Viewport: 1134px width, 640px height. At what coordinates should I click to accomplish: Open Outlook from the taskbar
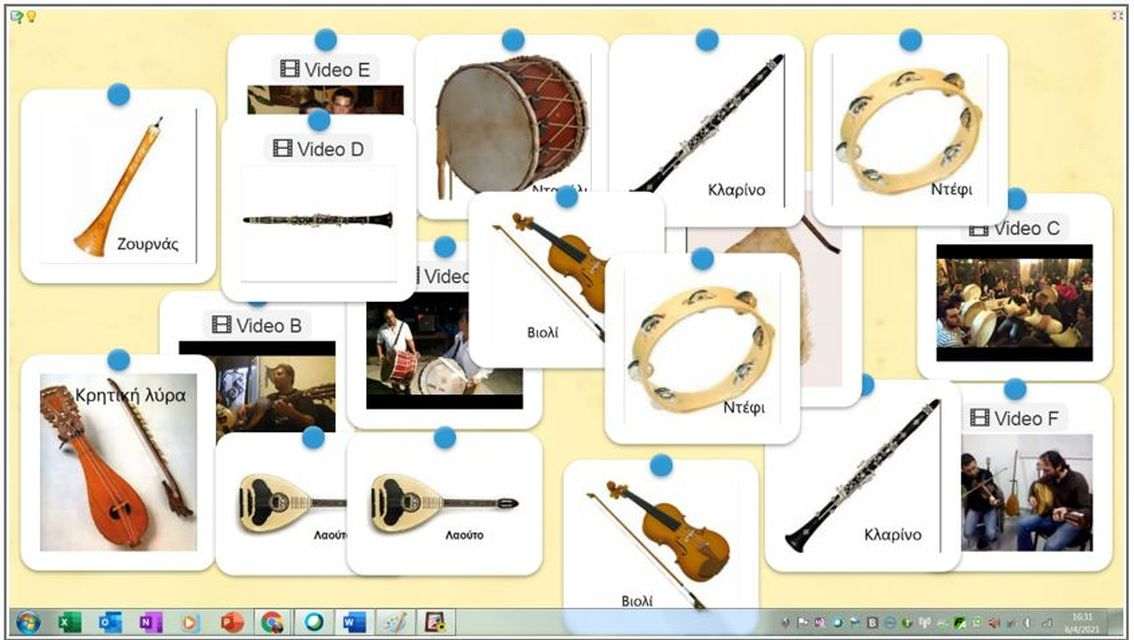[110, 622]
